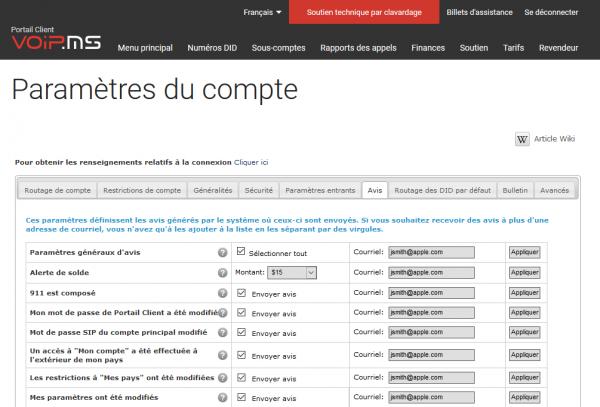Open the Finances navigation menu

click(428, 48)
